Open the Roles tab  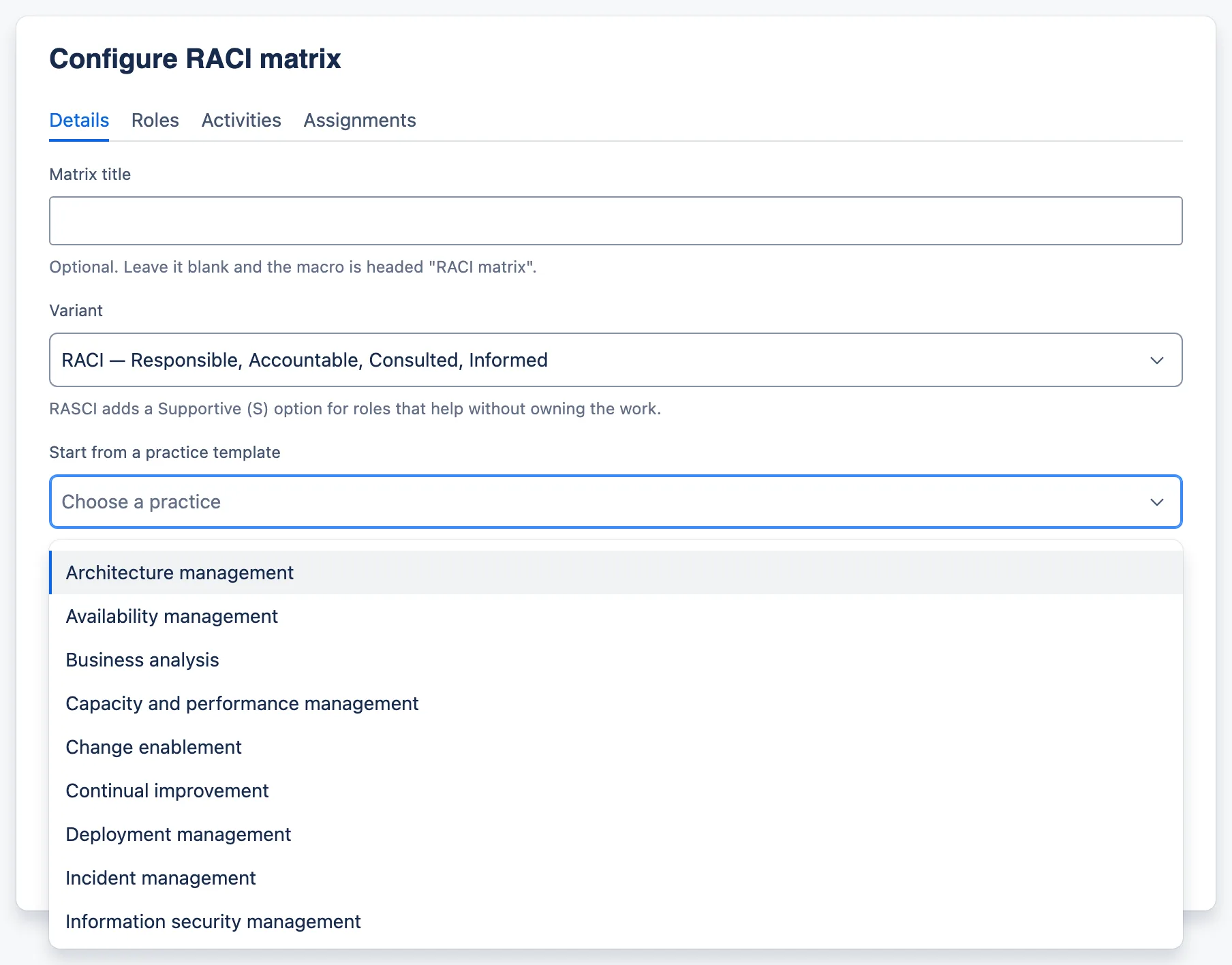155,120
